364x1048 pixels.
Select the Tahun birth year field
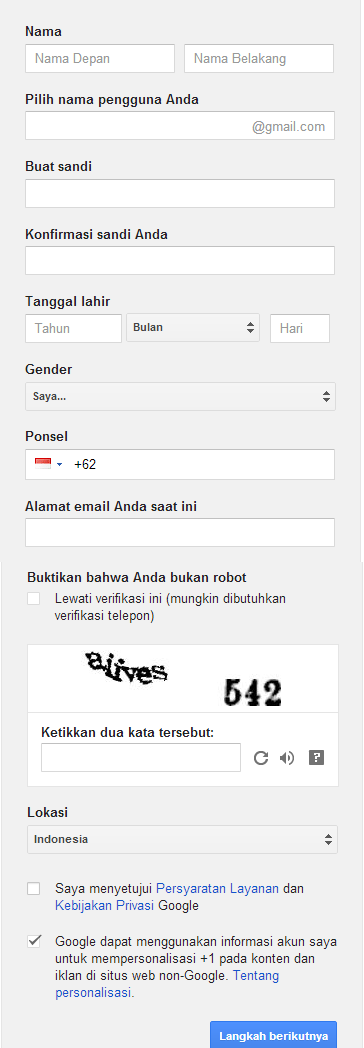(73, 329)
